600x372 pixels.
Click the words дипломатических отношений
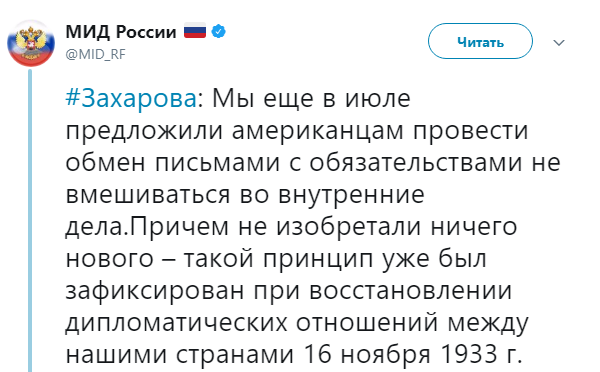tap(252, 323)
